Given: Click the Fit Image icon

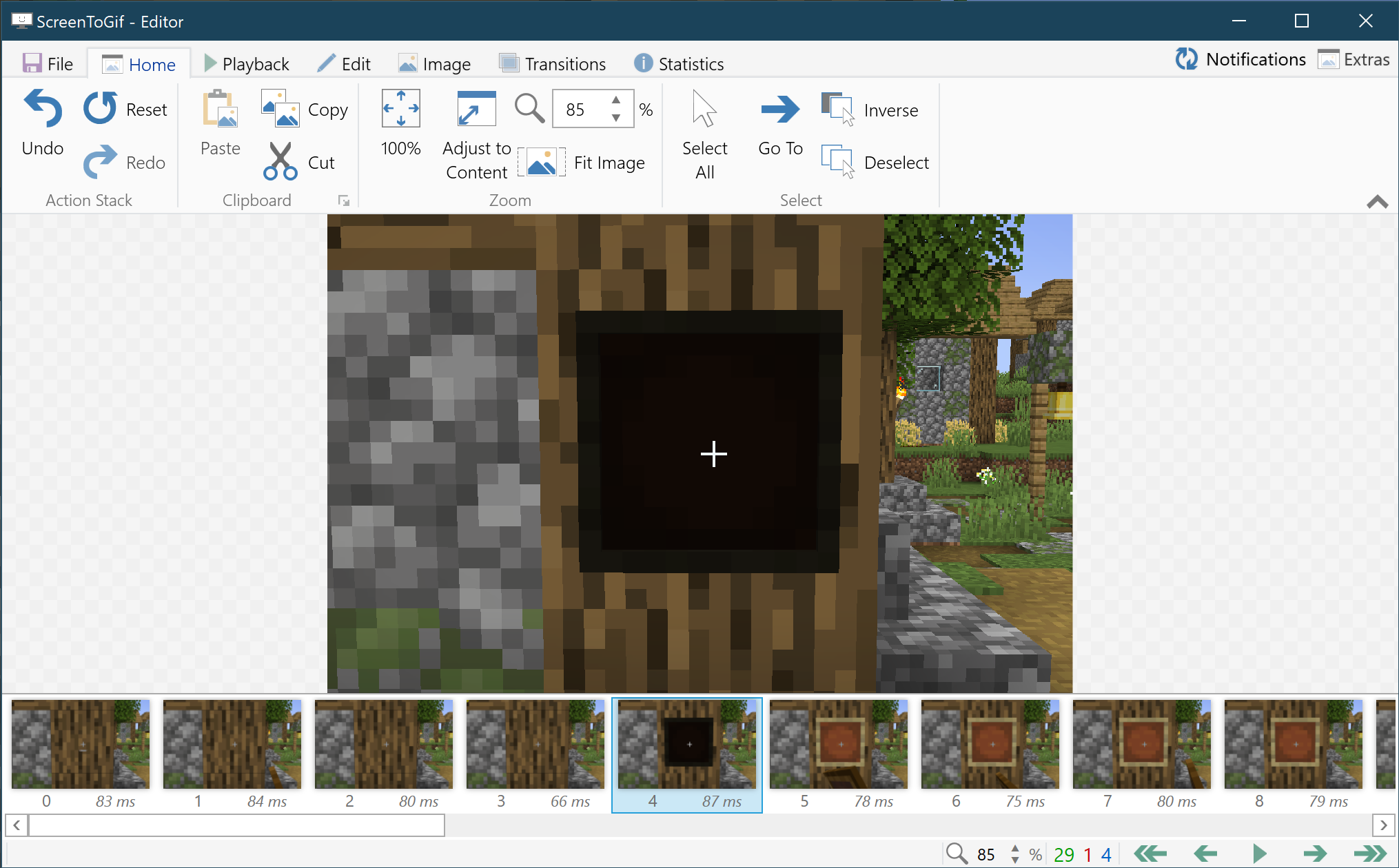Looking at the screenshot, I should click(x=542, y=163).
